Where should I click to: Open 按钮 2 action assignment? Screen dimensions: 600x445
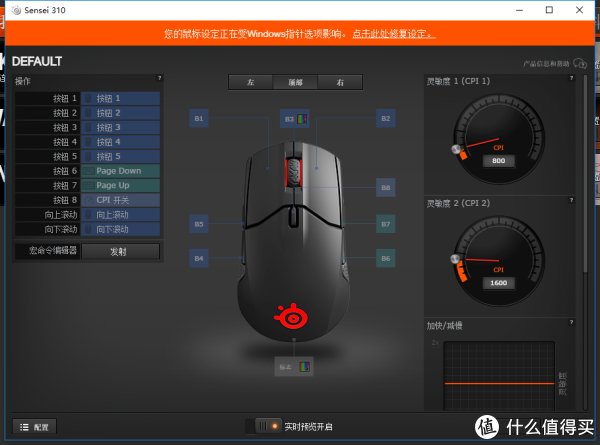click(121, 113)
